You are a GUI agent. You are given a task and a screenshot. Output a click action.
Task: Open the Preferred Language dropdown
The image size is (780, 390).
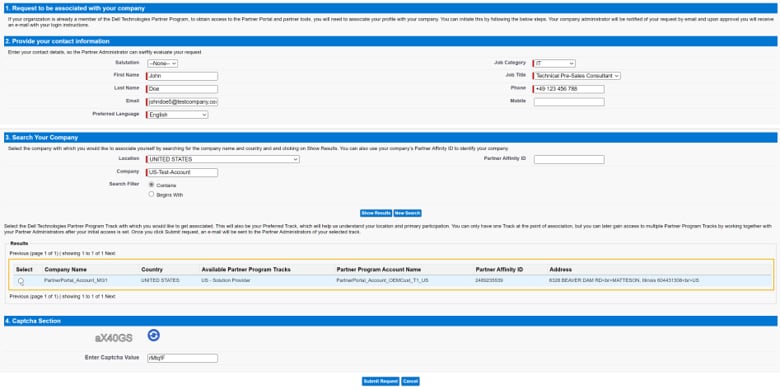(x=177, y=115)
